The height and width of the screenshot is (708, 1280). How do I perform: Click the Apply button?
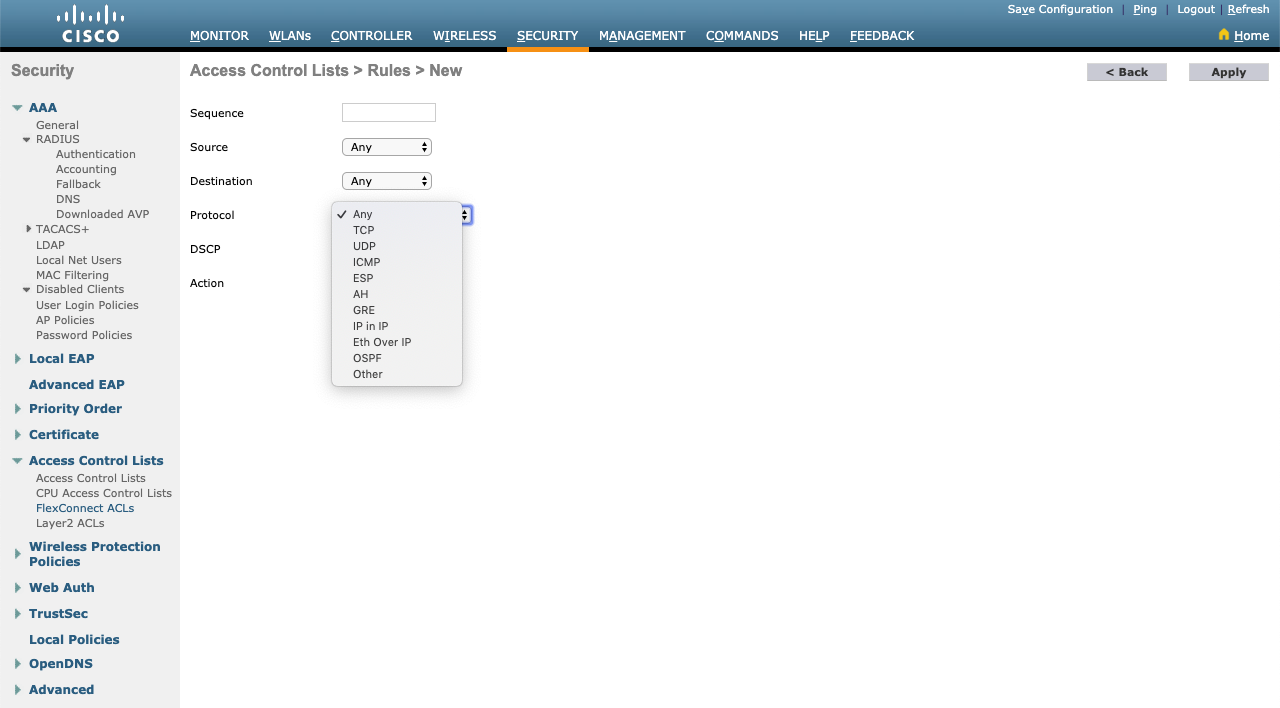pyautogui.click(x=1228, y=71)
